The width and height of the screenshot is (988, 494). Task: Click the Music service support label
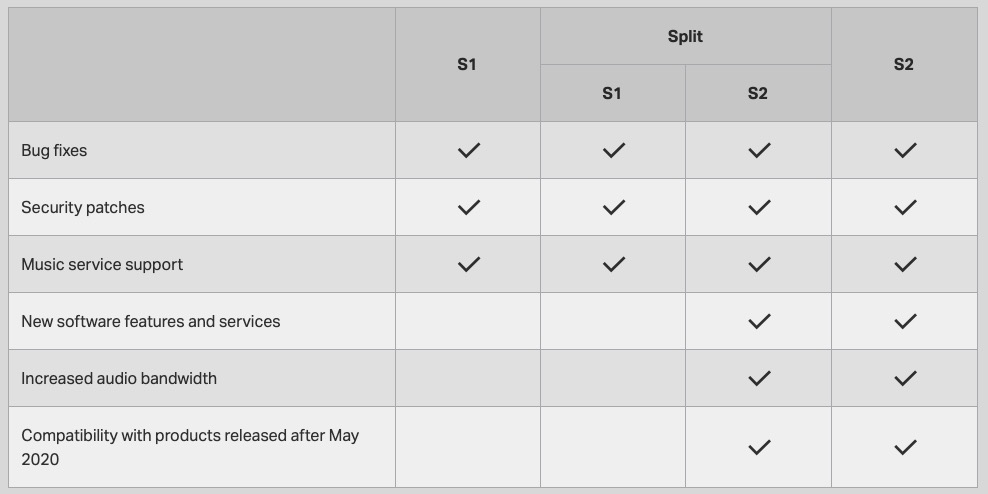[x=102, y=264]
